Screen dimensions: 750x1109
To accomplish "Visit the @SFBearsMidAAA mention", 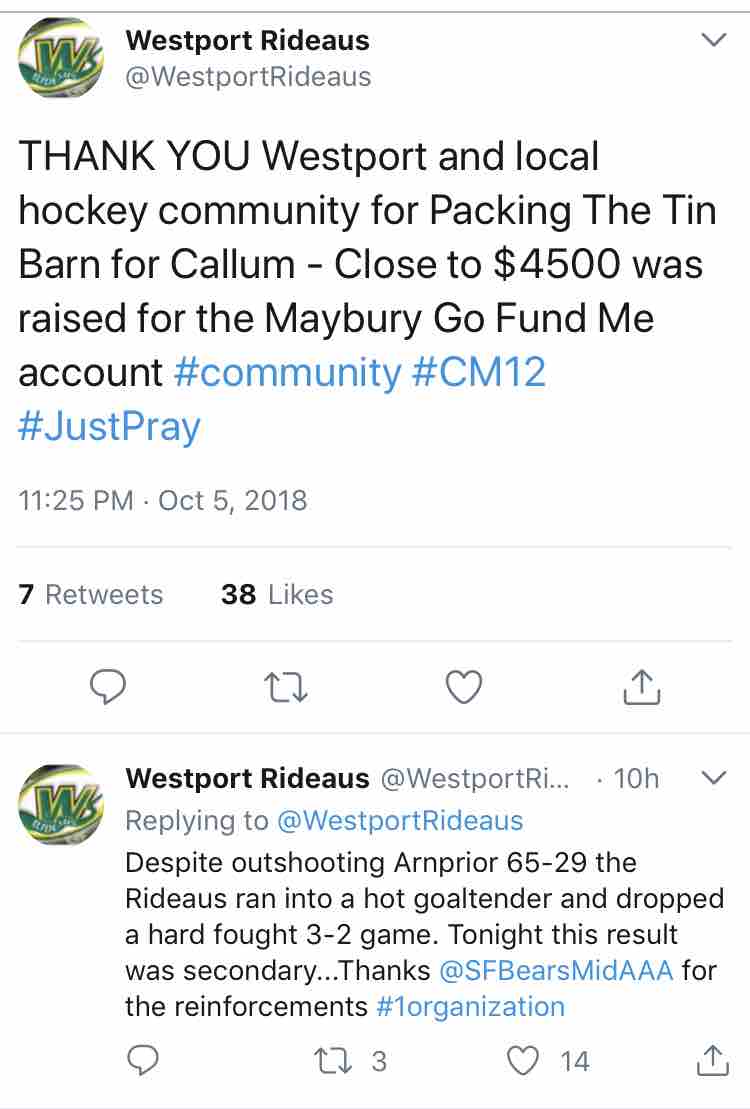I will 556,970.
